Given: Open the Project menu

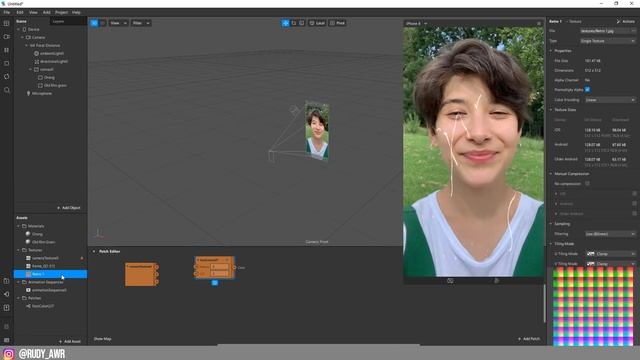Looking at the screenshot, I should pos(61,12).
